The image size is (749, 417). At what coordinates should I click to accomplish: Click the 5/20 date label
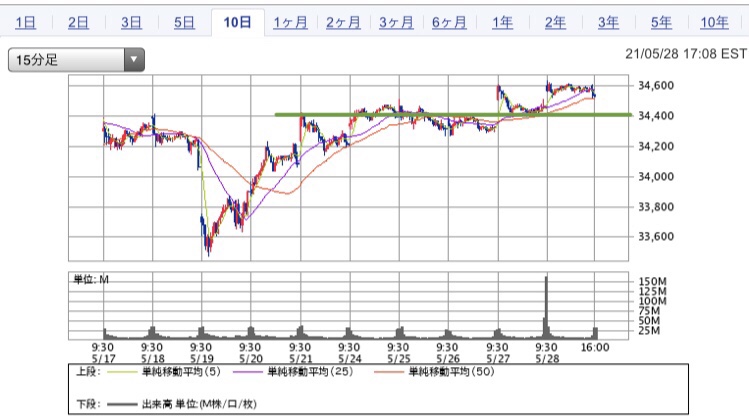click(x=251, y=359)
